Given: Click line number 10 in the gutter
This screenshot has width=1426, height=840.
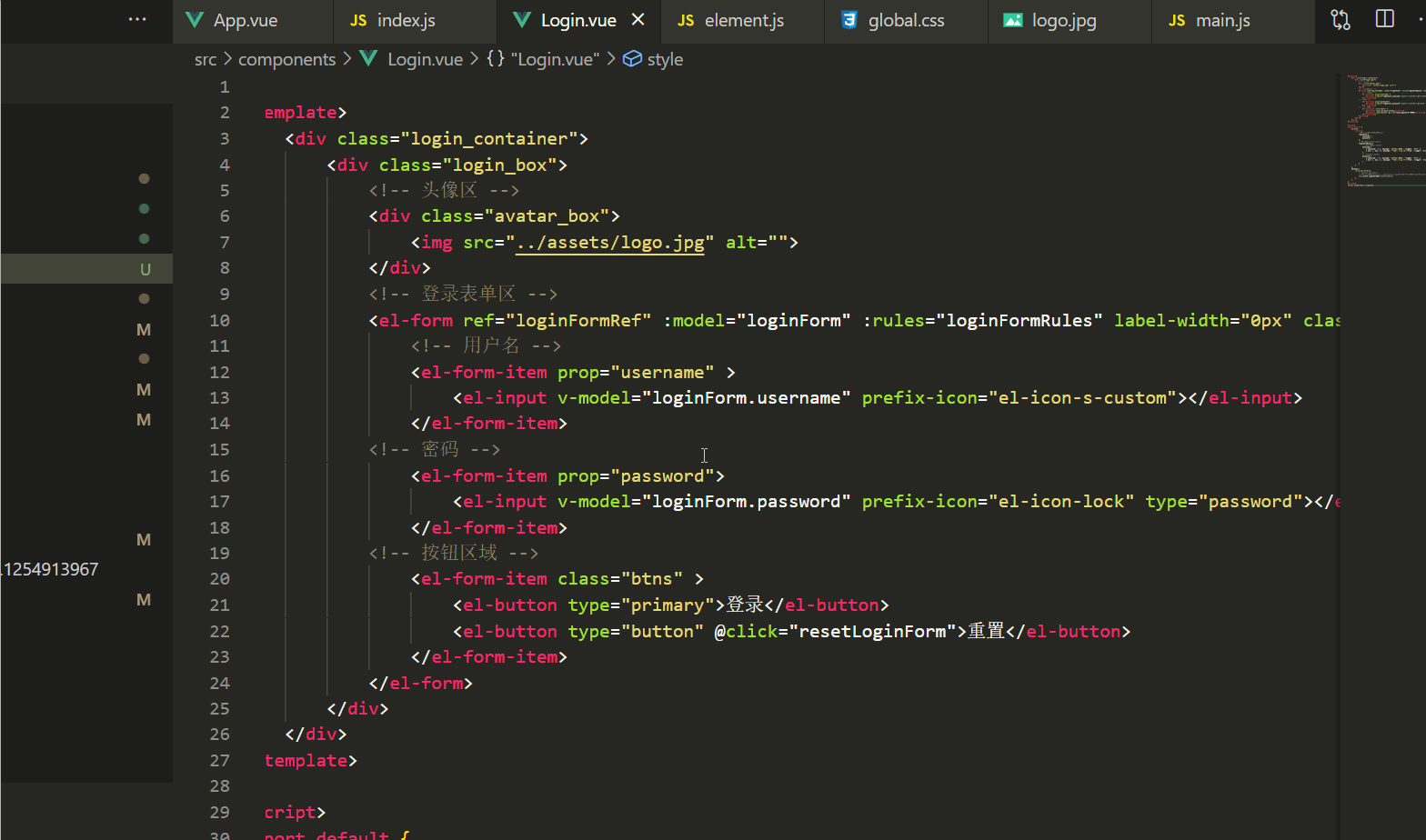Looking at the screenshot, I should click(219, 320).
